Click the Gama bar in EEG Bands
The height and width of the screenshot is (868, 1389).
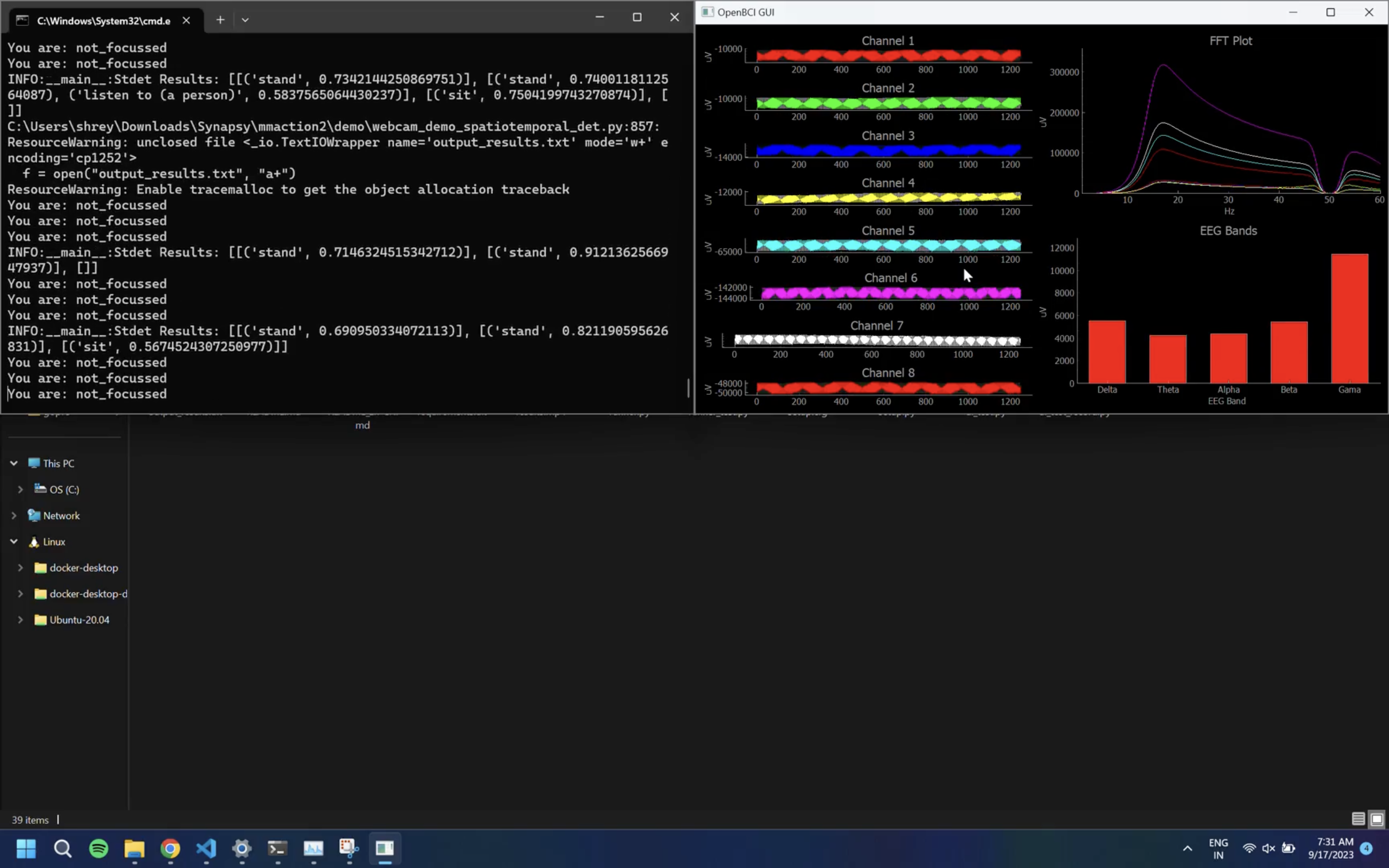coord(1349,319)
